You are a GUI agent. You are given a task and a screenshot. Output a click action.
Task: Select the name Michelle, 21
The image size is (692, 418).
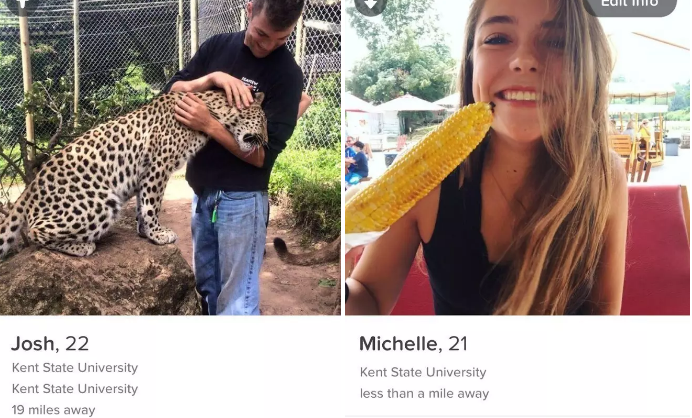click(413, 343)
